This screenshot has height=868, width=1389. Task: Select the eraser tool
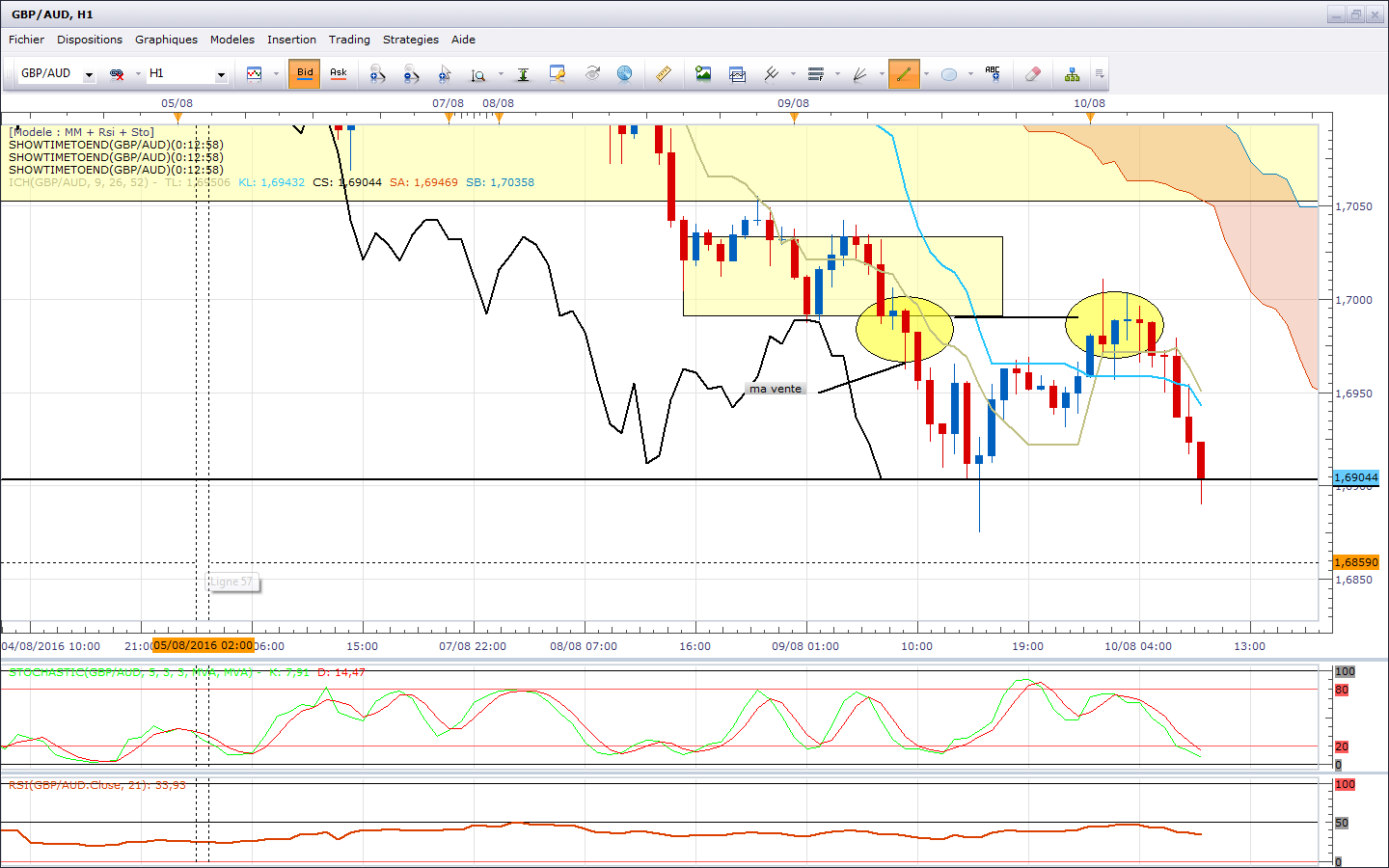click(1033, 73)
